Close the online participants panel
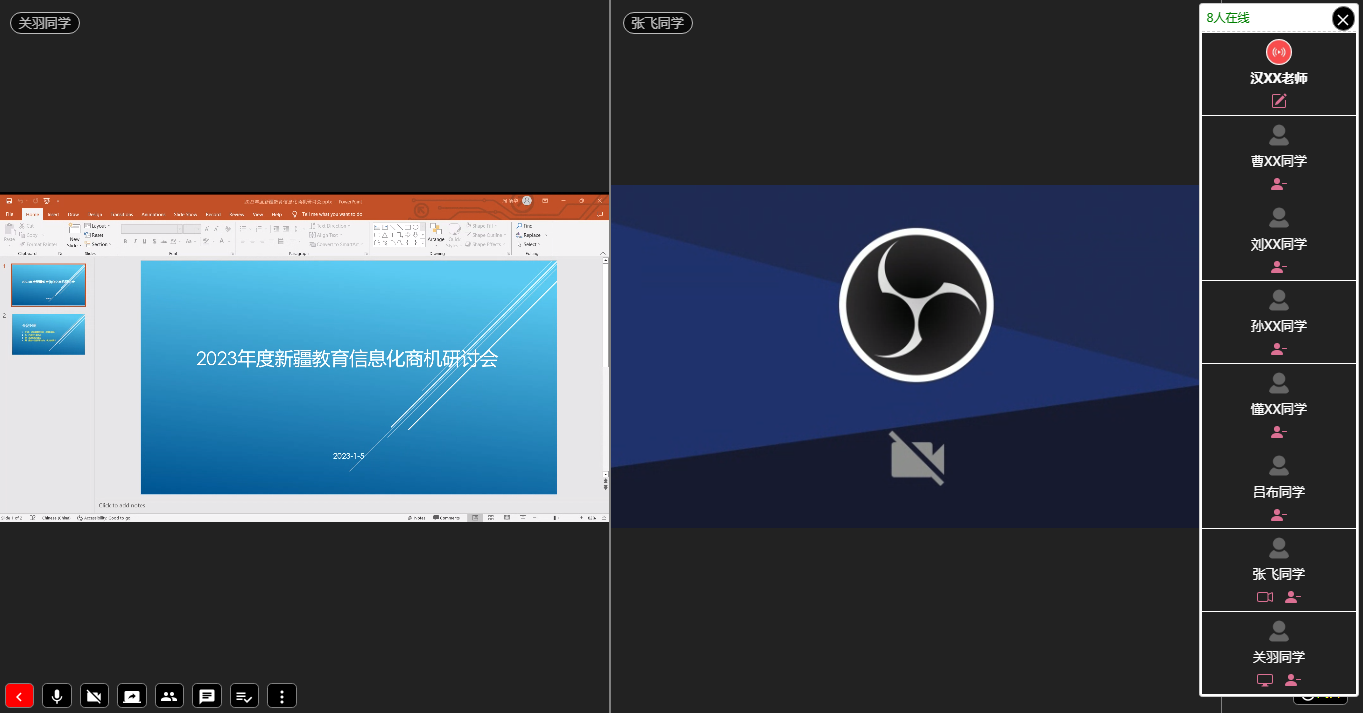This screenshot has height=713, width=1363. point(1342,18)
